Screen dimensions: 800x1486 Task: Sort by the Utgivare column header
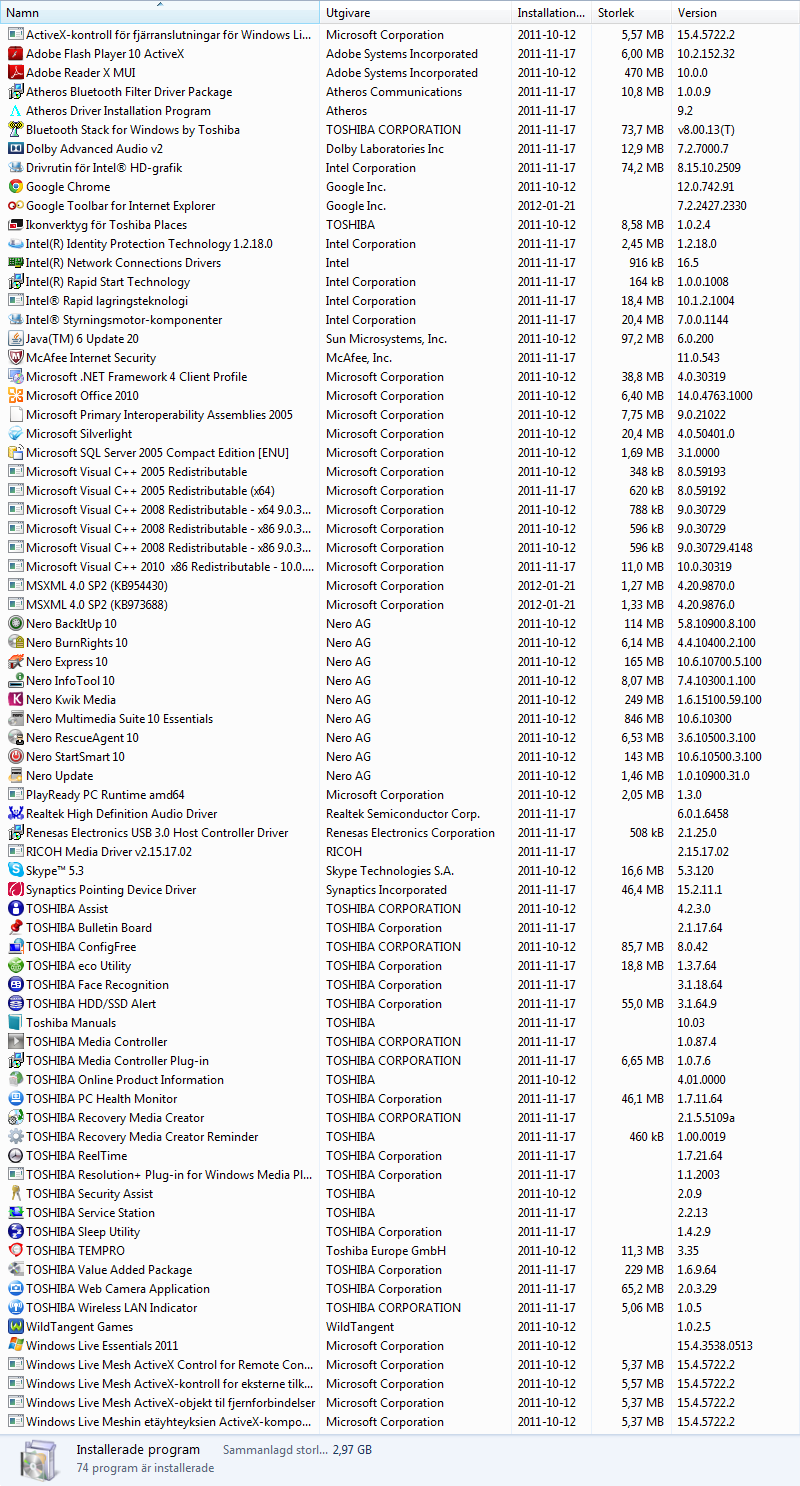414,13
